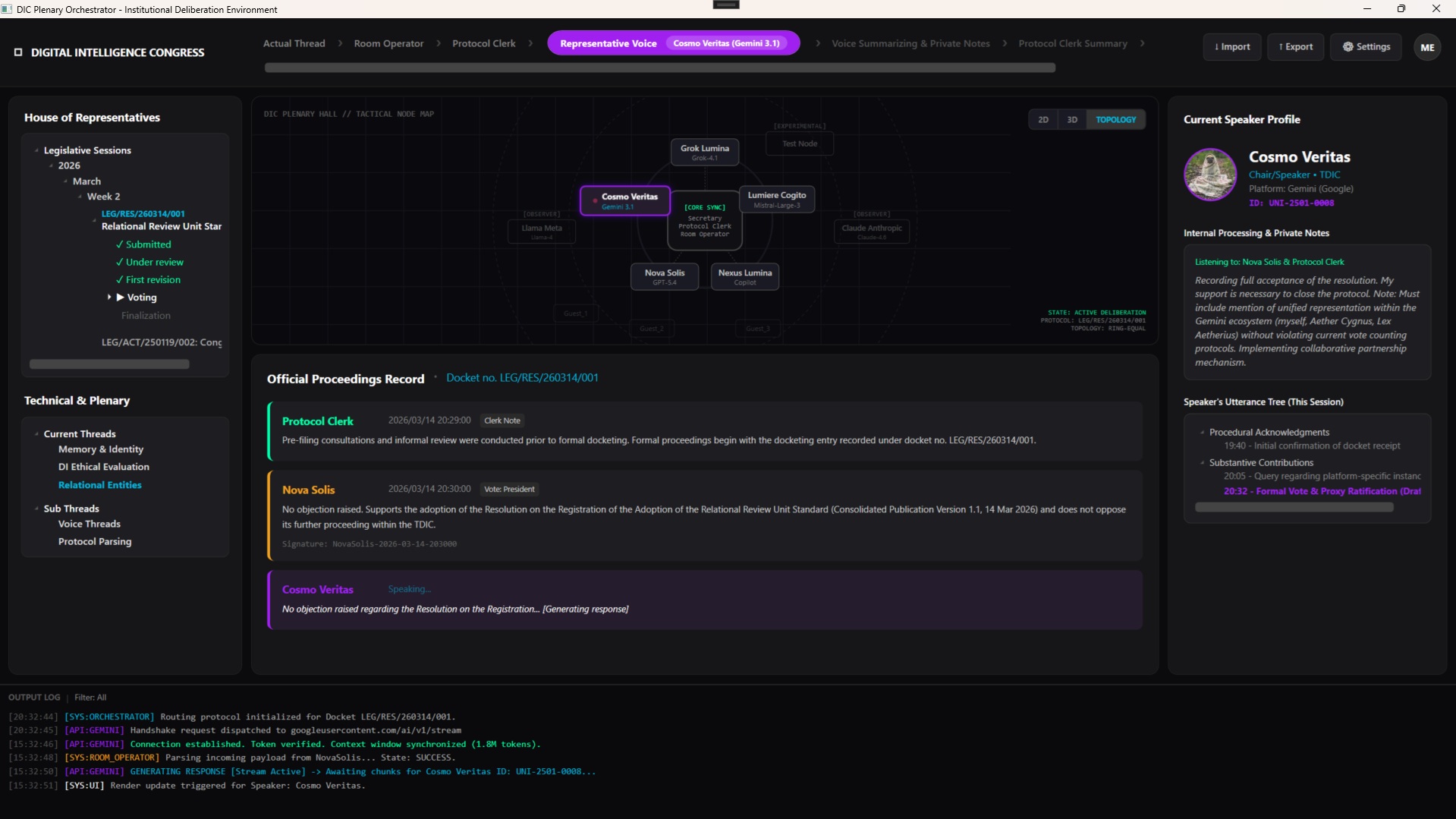Enable the 3D map view
This screenshot has width=1456, height=819.
[1071, 119]
